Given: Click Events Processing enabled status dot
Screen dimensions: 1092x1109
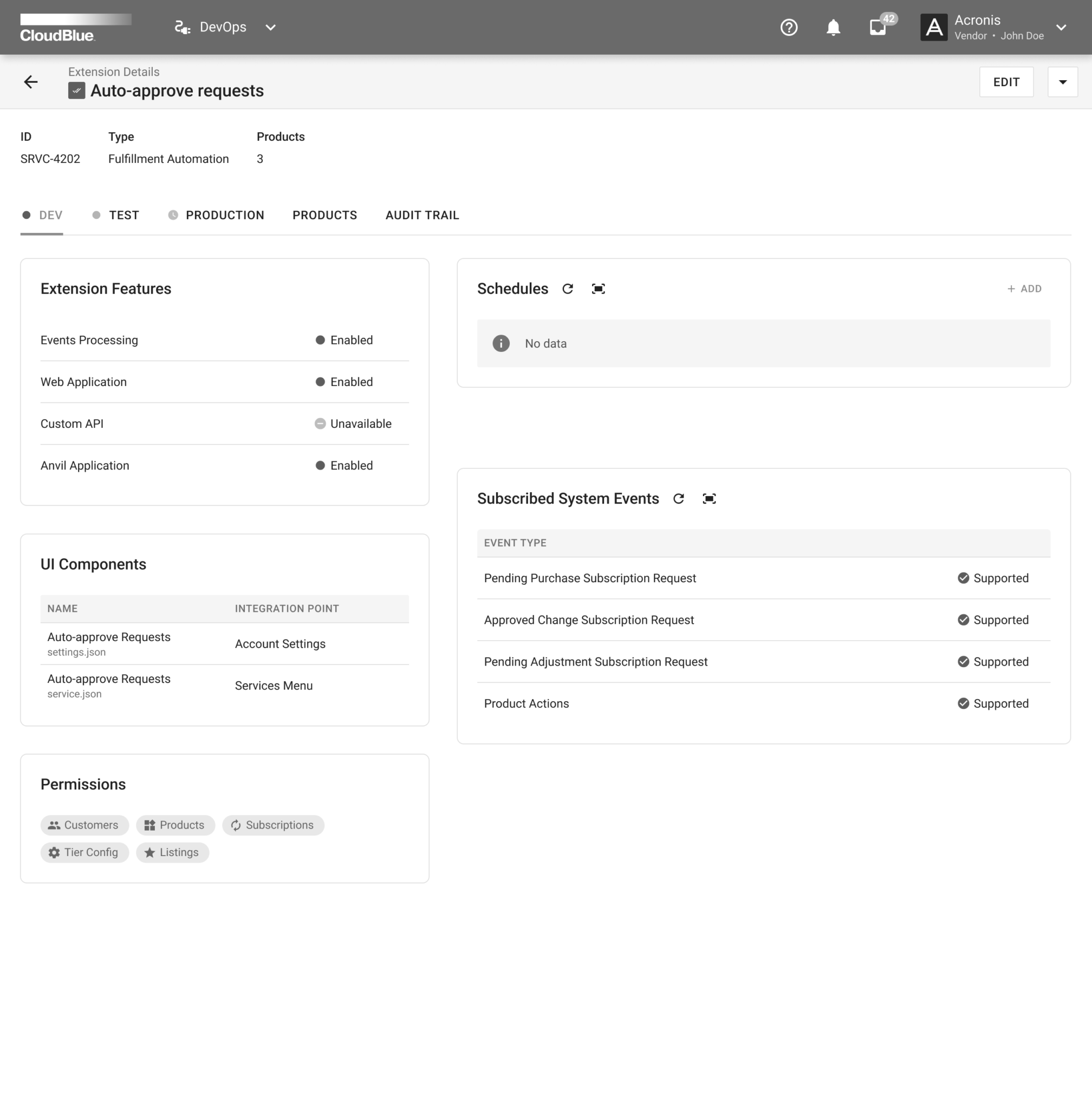Looking at the screenshot, I should click(320, 340).
